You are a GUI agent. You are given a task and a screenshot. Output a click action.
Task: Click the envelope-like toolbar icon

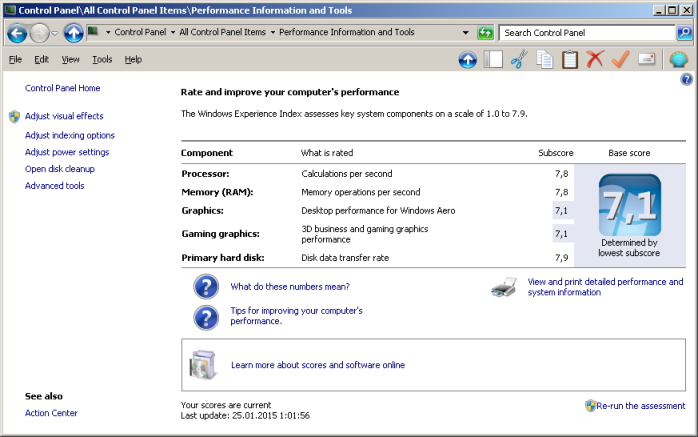pyautogui.click(x=646, y=59)
